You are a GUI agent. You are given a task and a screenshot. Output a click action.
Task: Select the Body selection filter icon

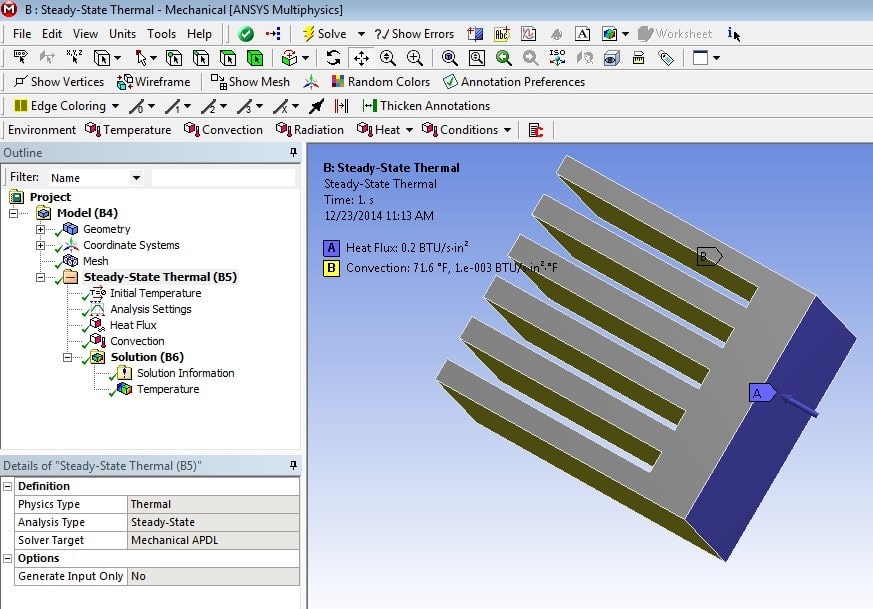click(x=255, y=58)
